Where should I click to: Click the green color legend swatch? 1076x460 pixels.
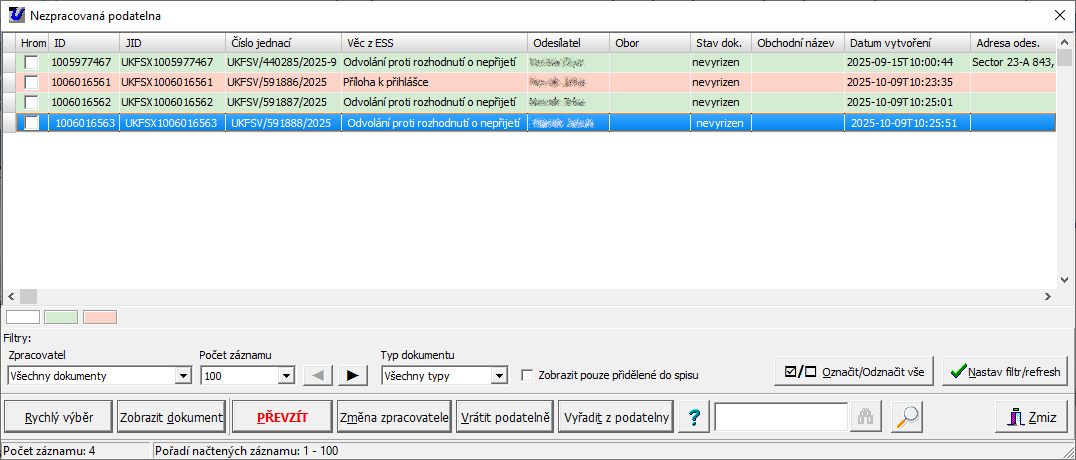[61, 317]
